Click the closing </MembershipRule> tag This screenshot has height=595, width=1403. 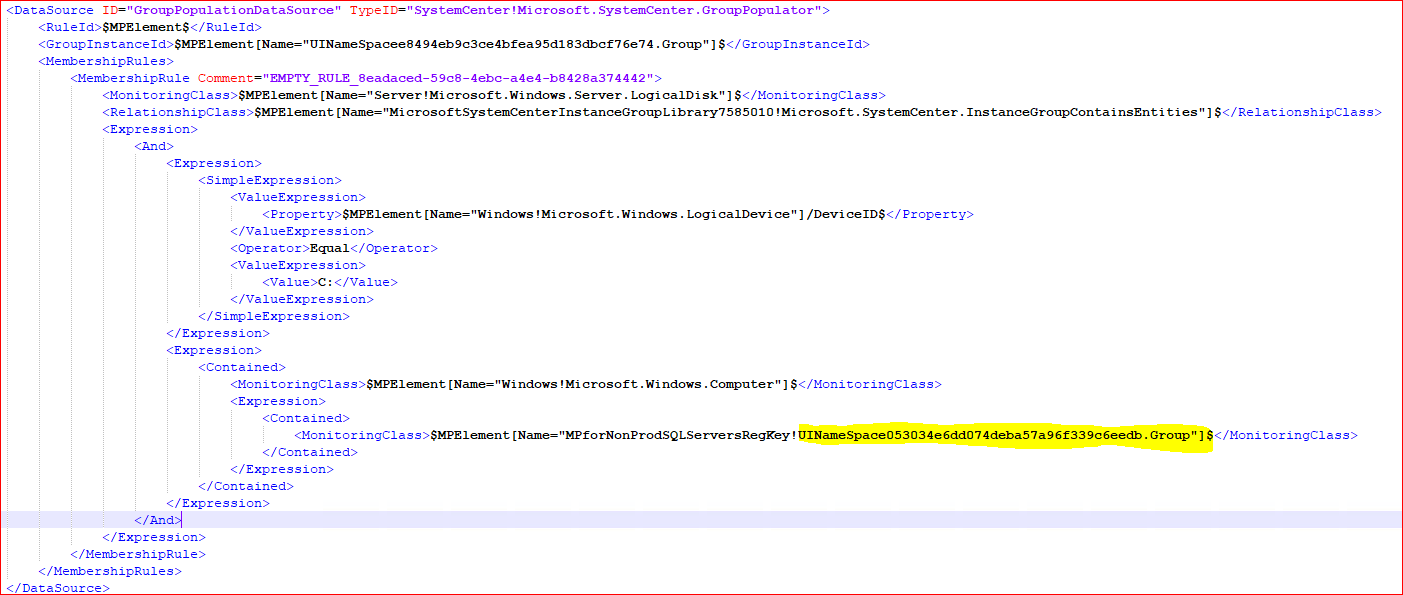(137, 553)
